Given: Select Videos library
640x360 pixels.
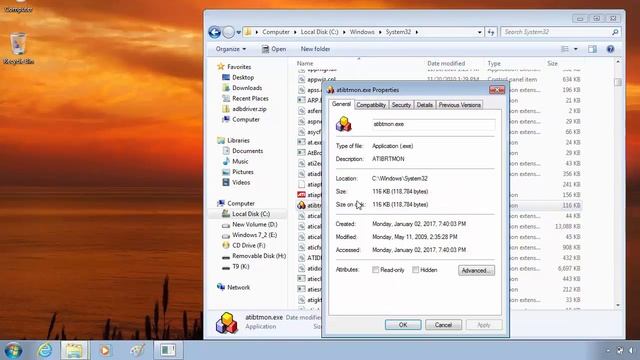Looking at the screenshot, I should [x=241, y=182].
